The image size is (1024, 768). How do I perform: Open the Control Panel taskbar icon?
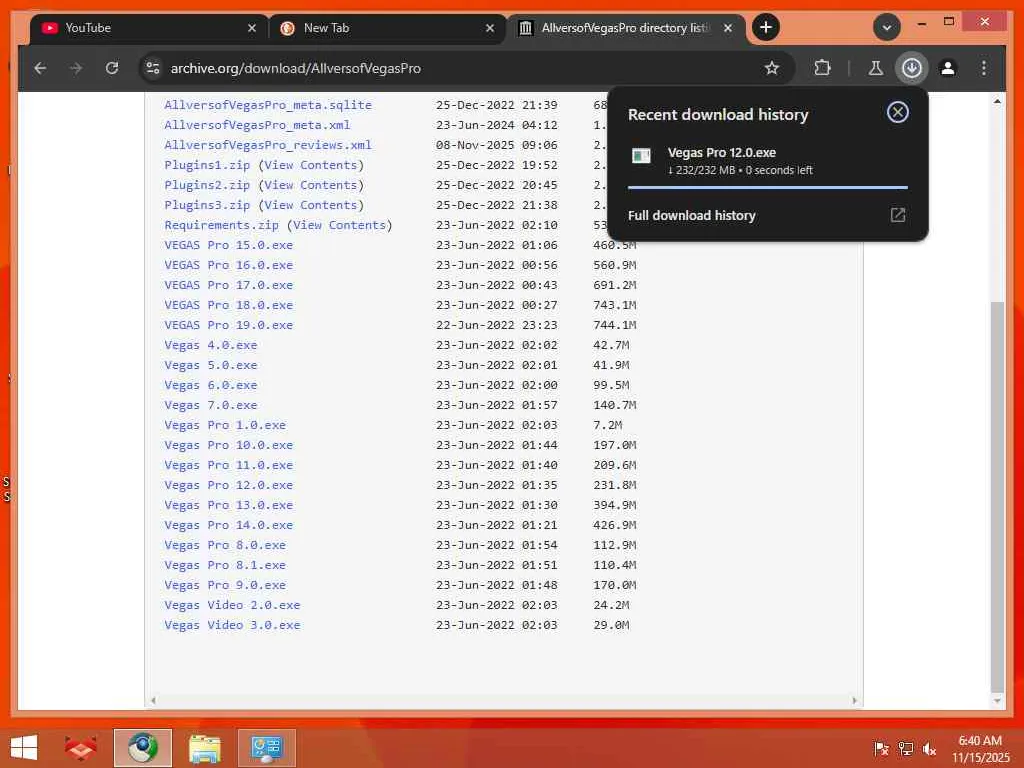tap(266, 748)
